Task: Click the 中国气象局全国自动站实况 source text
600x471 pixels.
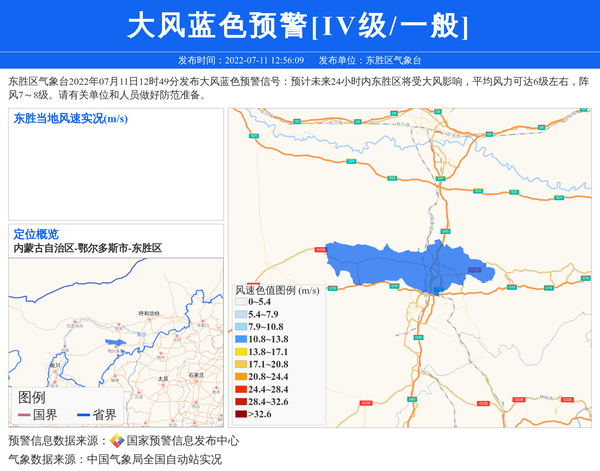Action: click(154, 460)
